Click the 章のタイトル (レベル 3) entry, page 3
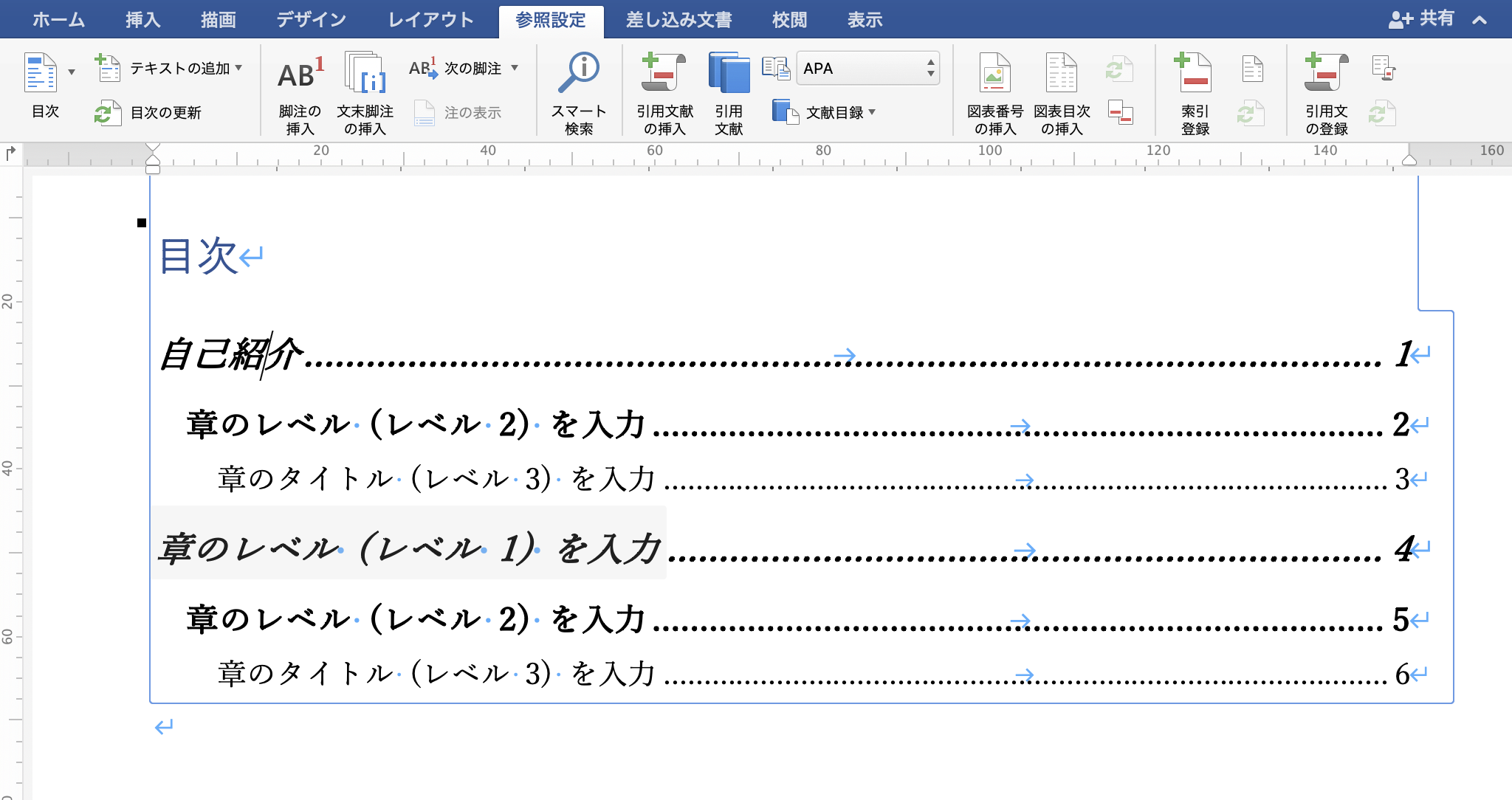The width and height of the screenshot is (1512, 800). tap(437, 479)
